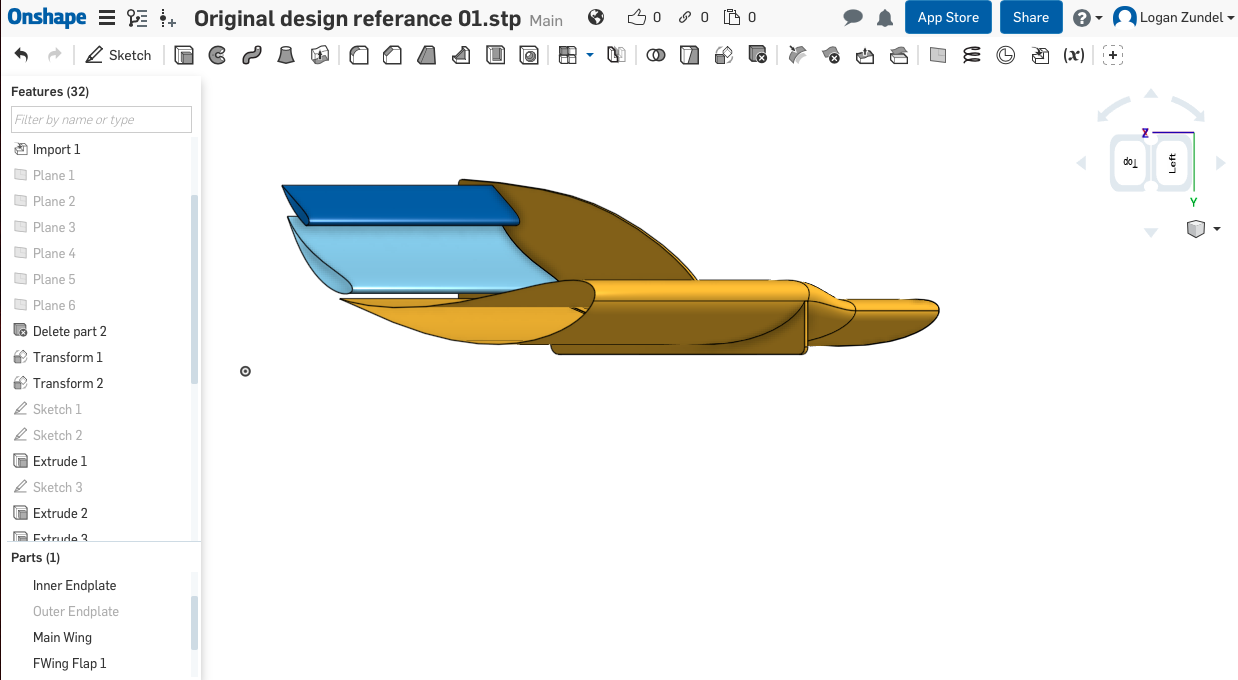Add custom features with plus icon
The height and width of the screenshot is (680, 1238).
[1113, 55]
